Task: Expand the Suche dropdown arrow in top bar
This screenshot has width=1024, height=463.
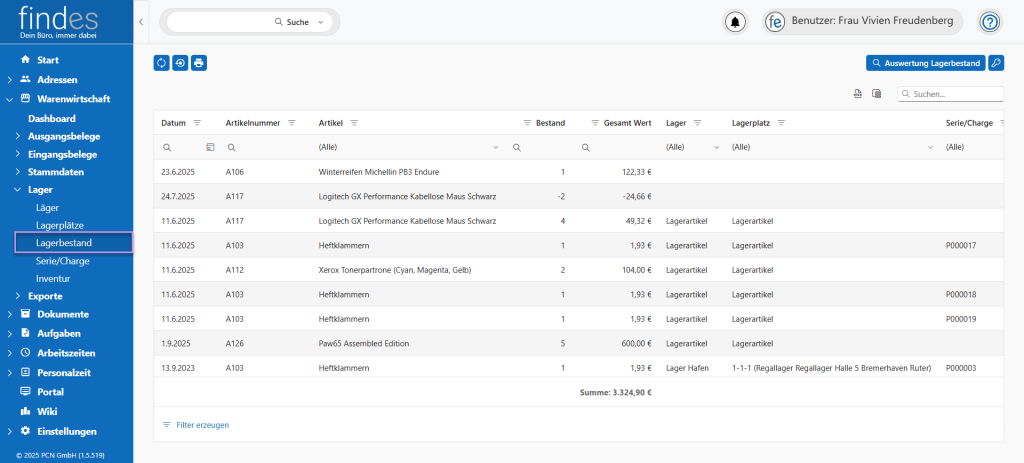Action: (x=320, y=22)
